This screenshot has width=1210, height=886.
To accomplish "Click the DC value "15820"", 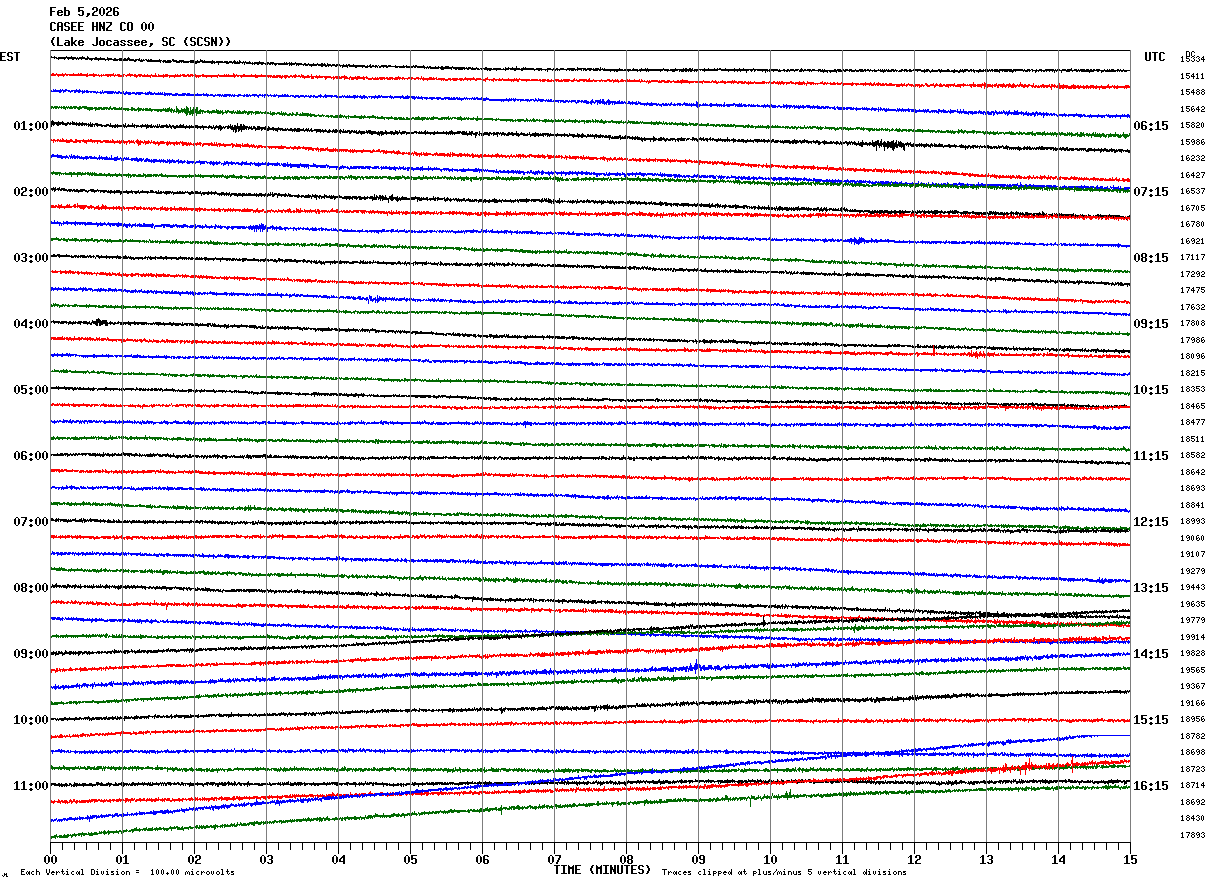I will pyautogui.click(x=1192, y=126).
